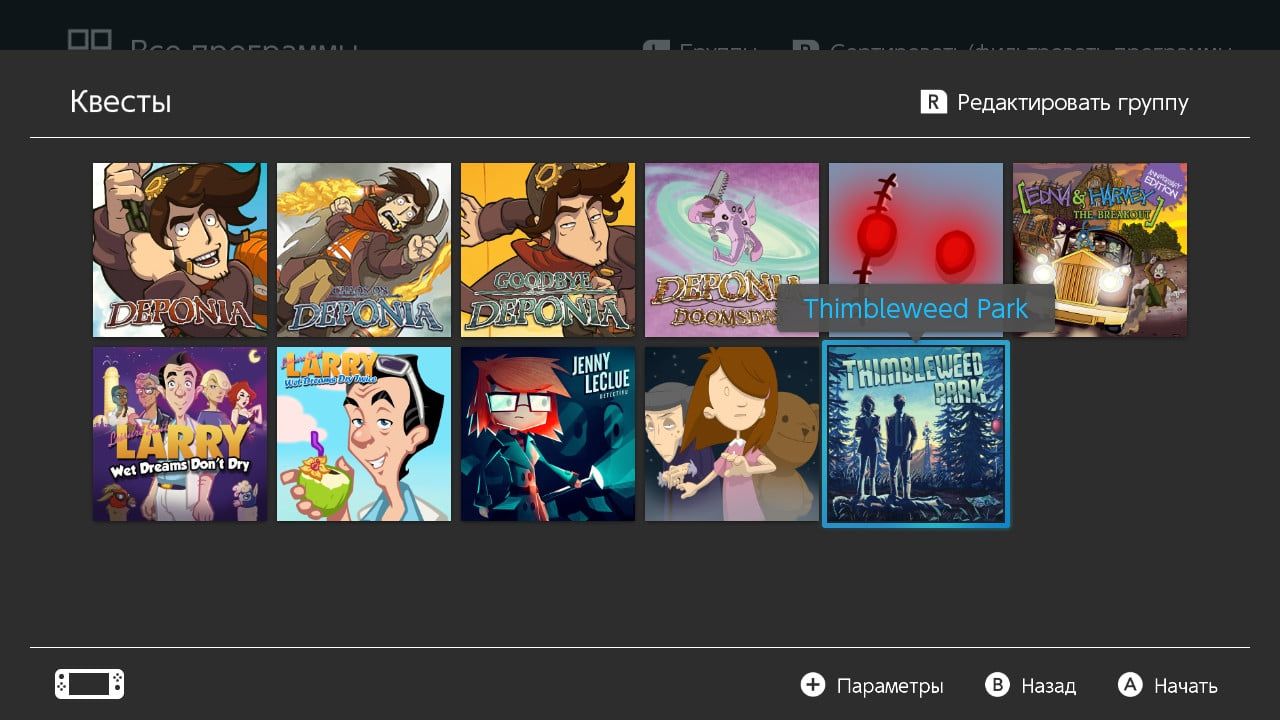Go back with Назад
This screenshot has width=1280, height=720.
pyautogui.click(x=1048, y=686)
